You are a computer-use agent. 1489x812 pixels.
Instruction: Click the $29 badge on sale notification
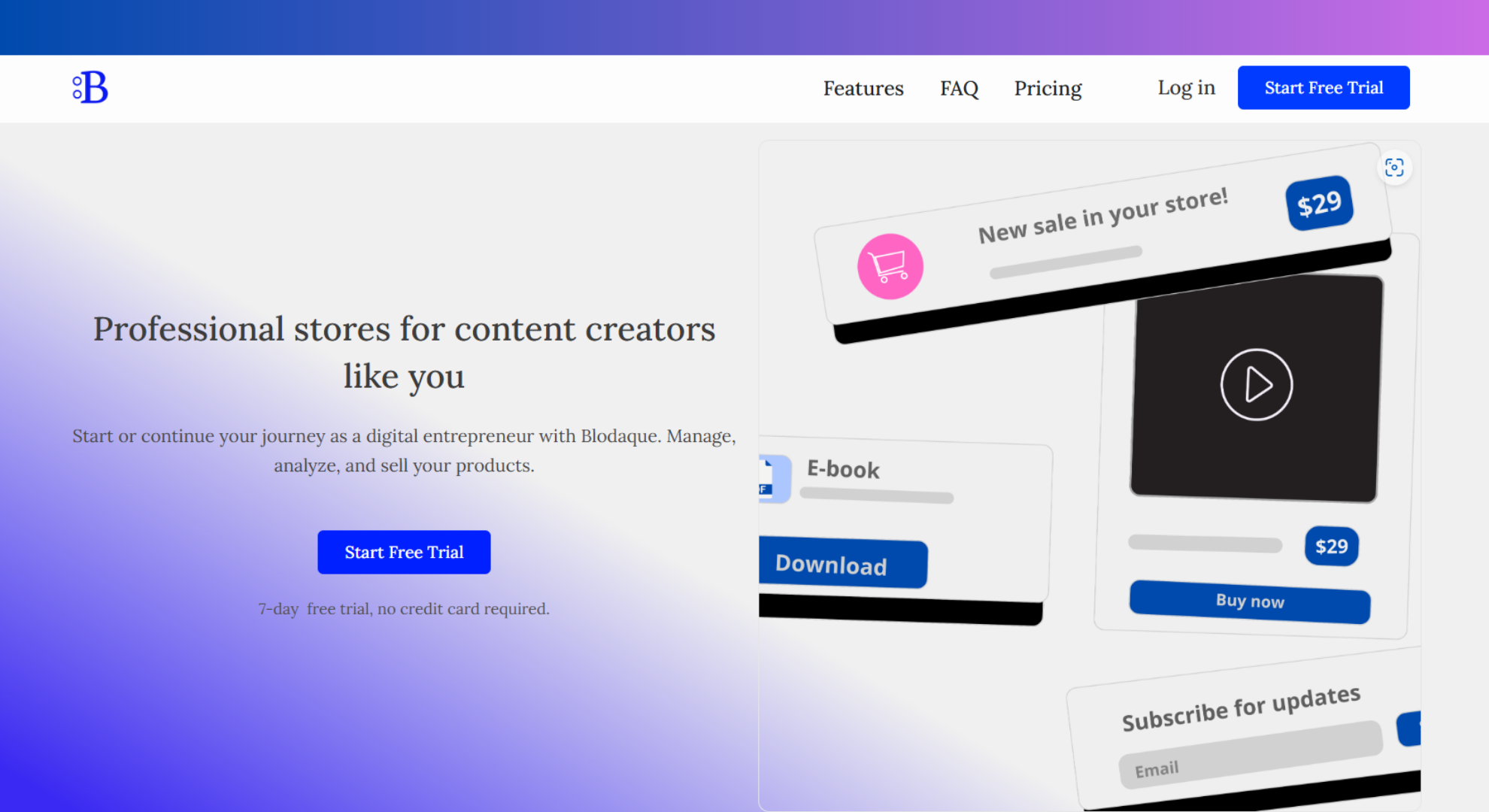[1319, 203]
